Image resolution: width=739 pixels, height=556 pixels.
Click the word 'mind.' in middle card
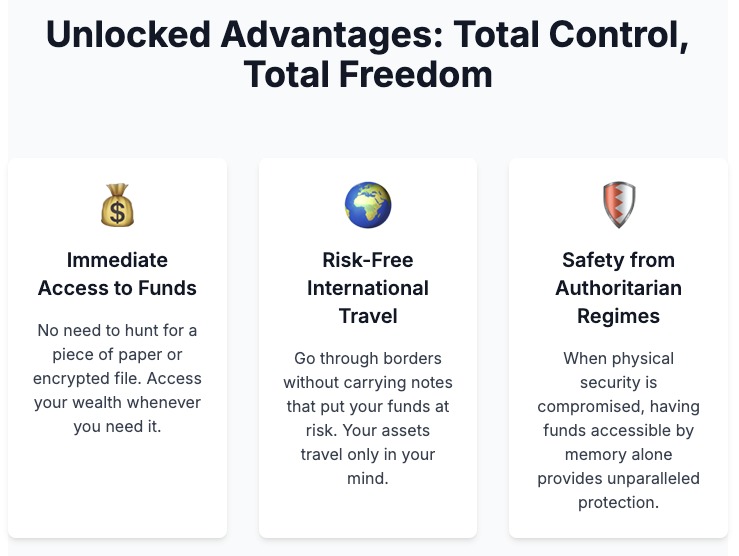click(x=368, y=478)
